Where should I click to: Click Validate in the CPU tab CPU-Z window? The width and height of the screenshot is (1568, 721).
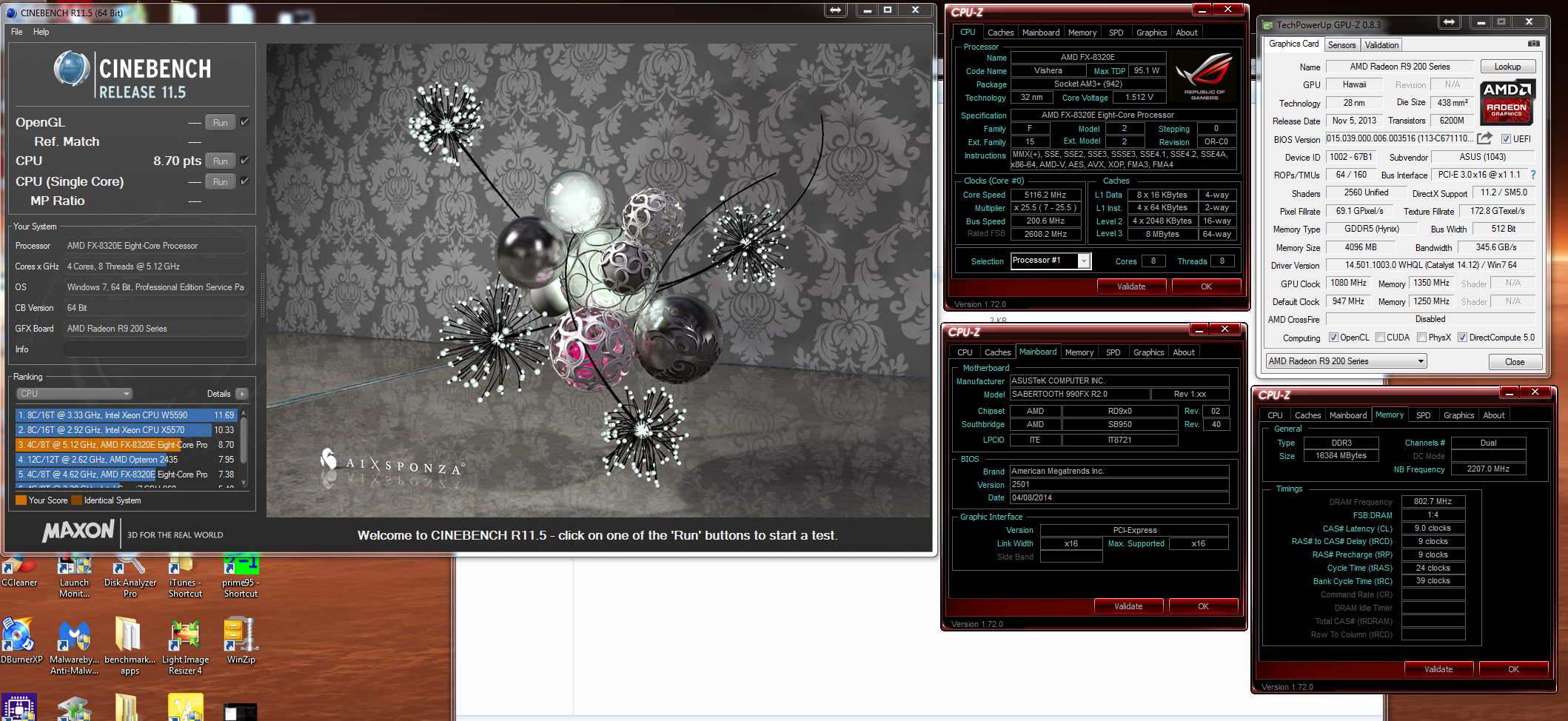1131,286
